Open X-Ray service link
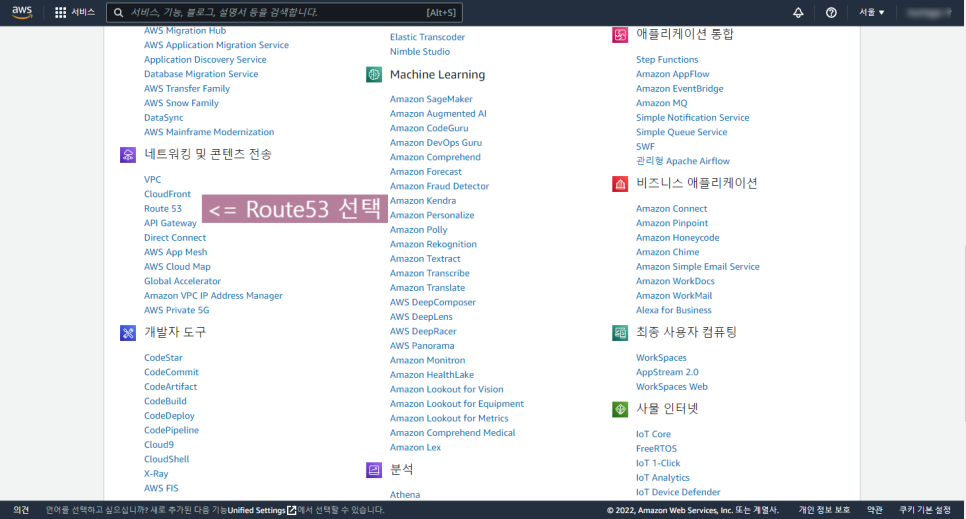Viewport: 966px width, 519px height. point(156,473)
